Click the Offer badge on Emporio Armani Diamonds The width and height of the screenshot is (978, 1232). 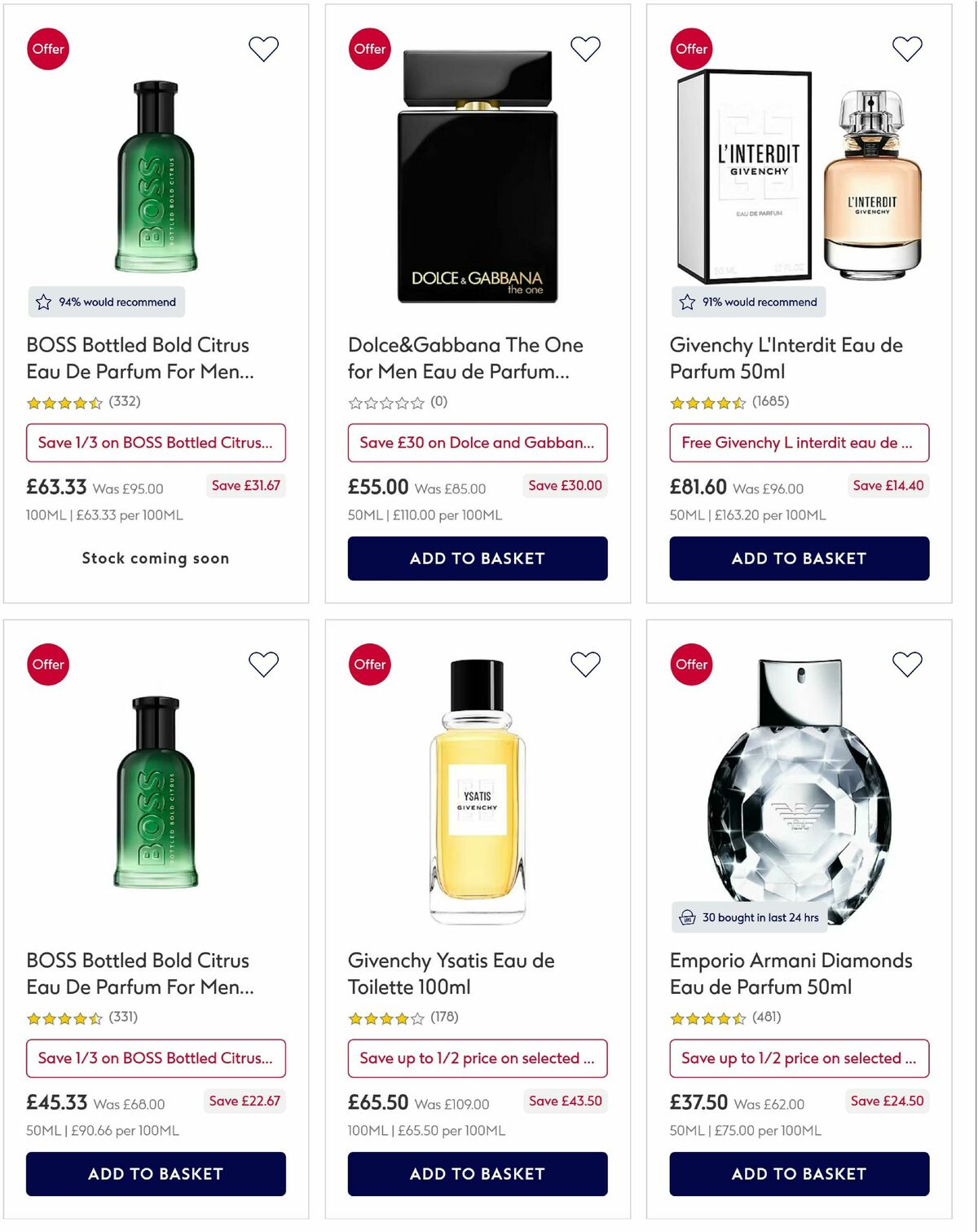tap(691, 665)
